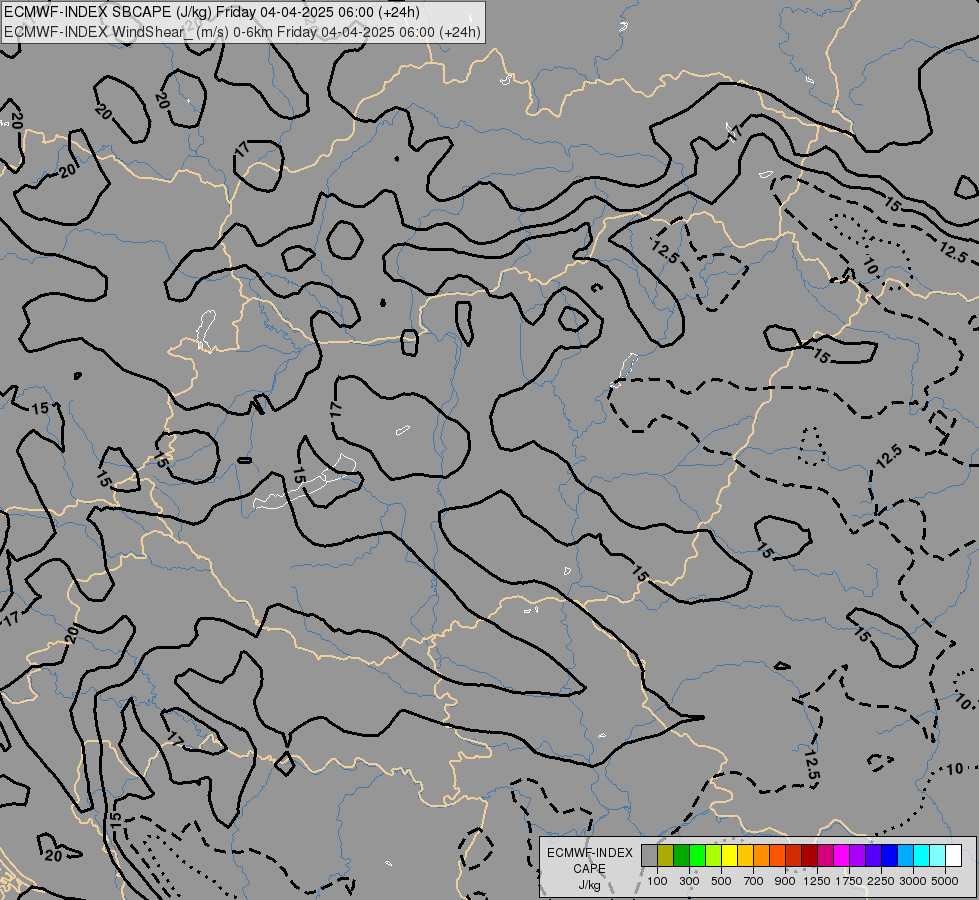Click the indigo swatch left of 2250
979x900 pixels.
tap(873, 855)
